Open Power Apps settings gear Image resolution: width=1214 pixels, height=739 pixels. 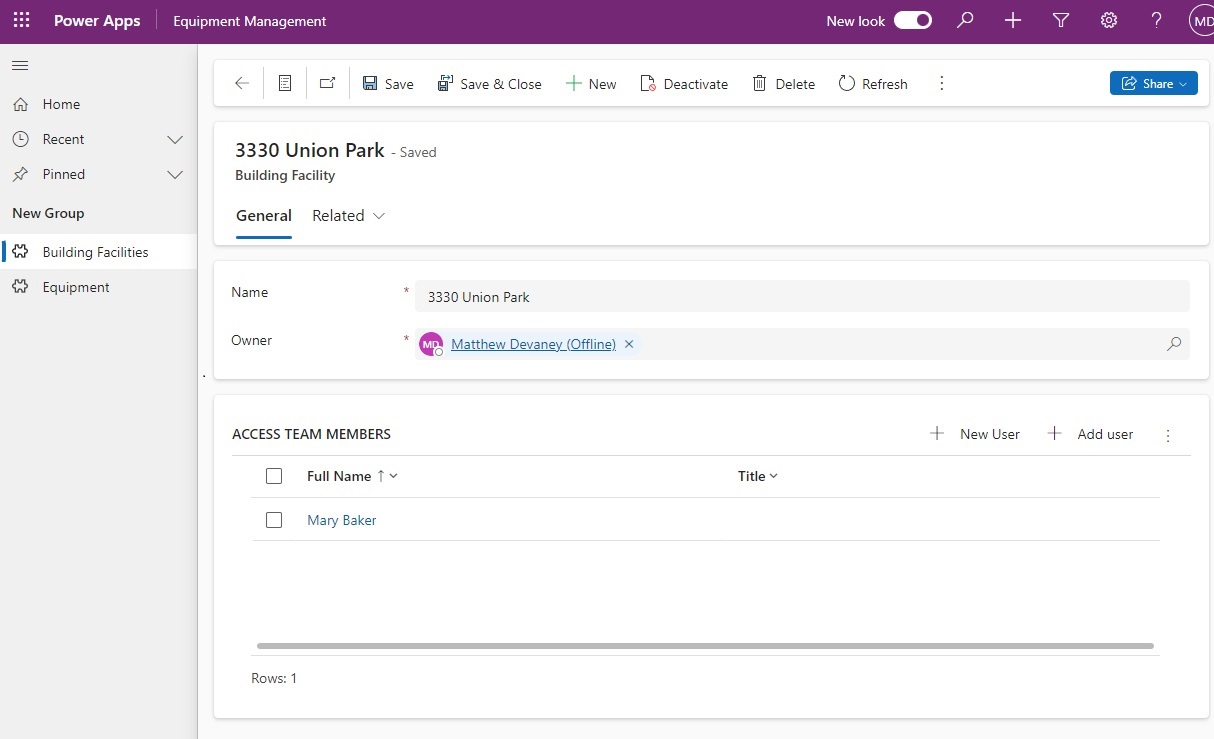click(x=1108, y=20)
